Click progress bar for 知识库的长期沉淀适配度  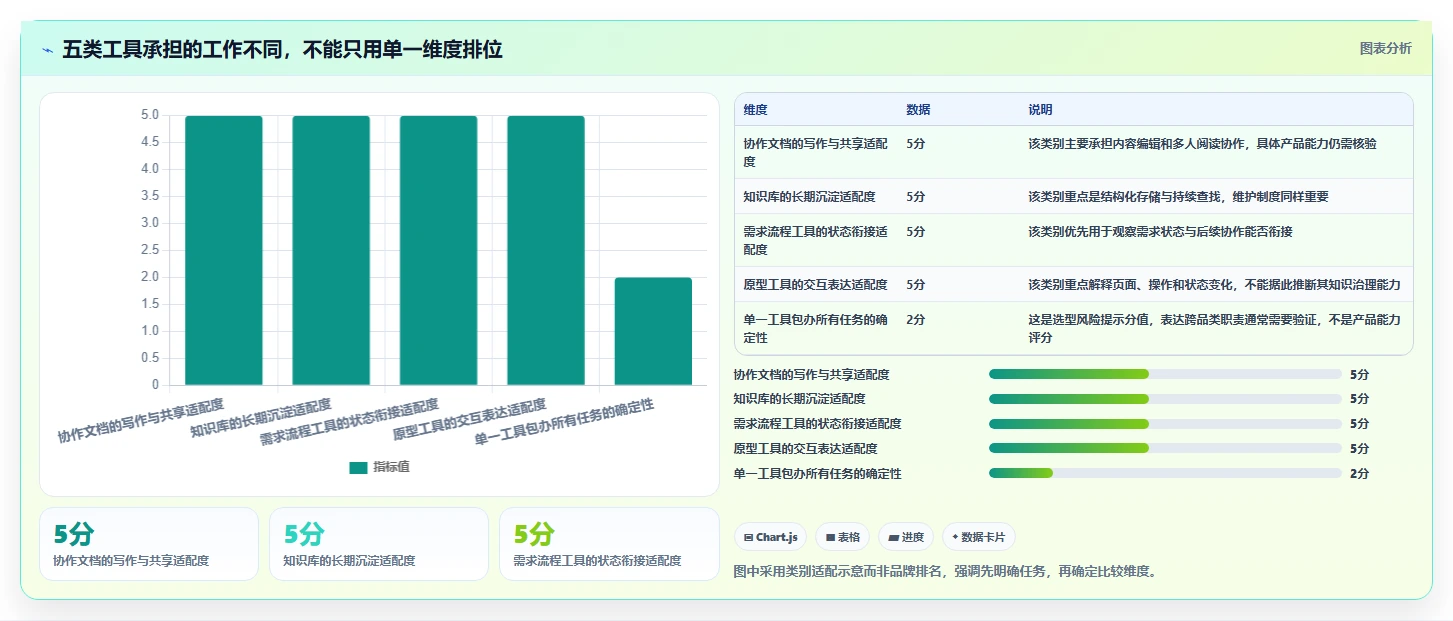[1165, 399]
